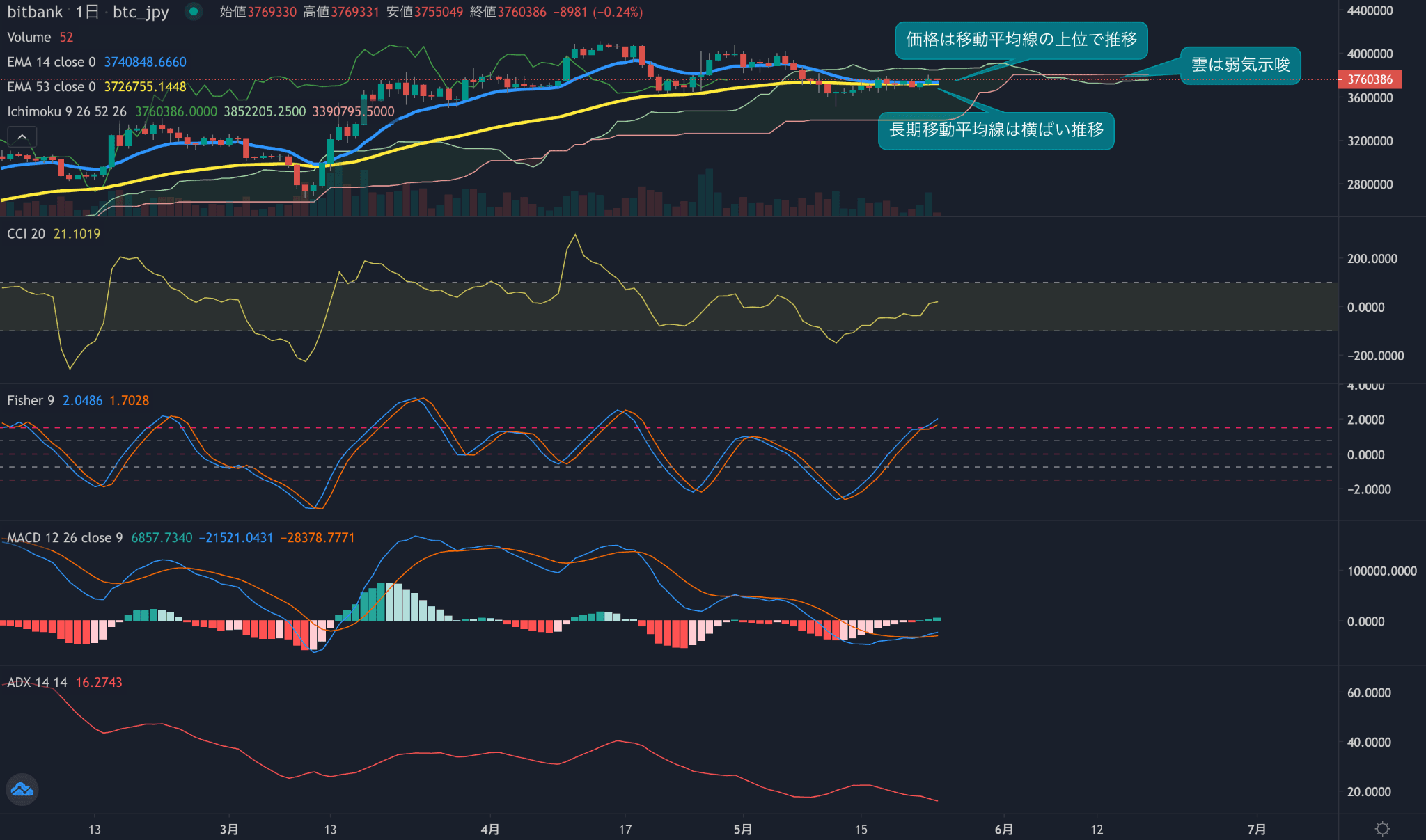Viewport: 1426px width, 840px height.
Task: Select the ADX 14 14 indicator legend
Action: [36, 682]
